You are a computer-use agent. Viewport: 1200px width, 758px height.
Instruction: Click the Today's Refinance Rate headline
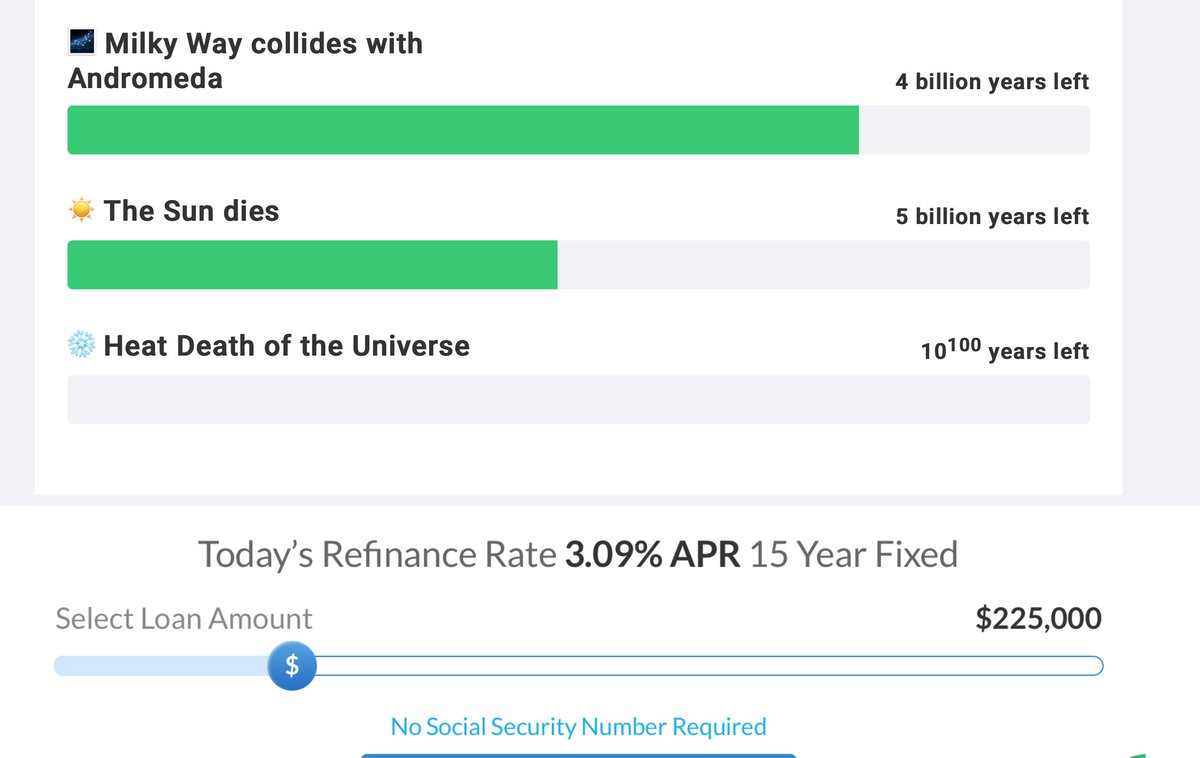[378, 554]
